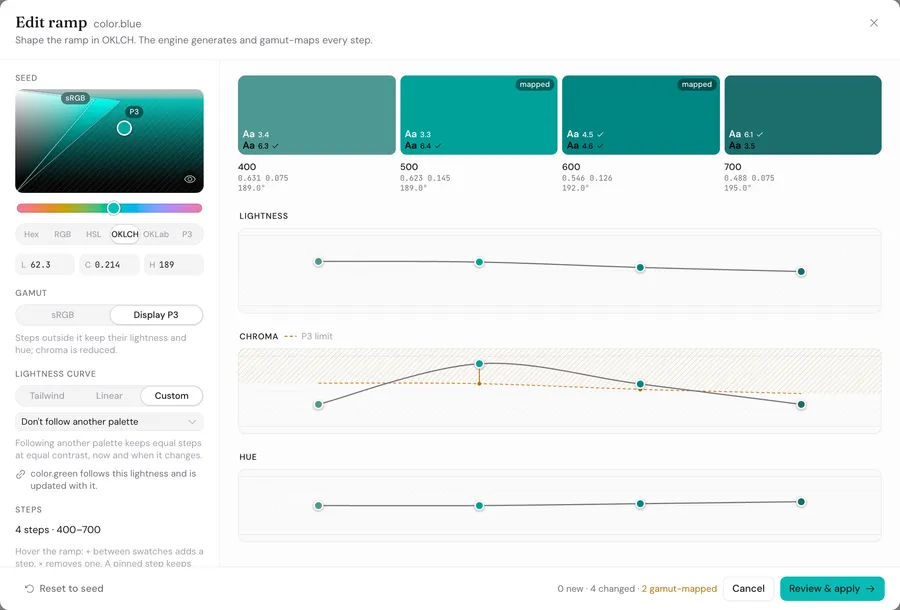Click the chroma point for step 700

(x=801, y=405)
